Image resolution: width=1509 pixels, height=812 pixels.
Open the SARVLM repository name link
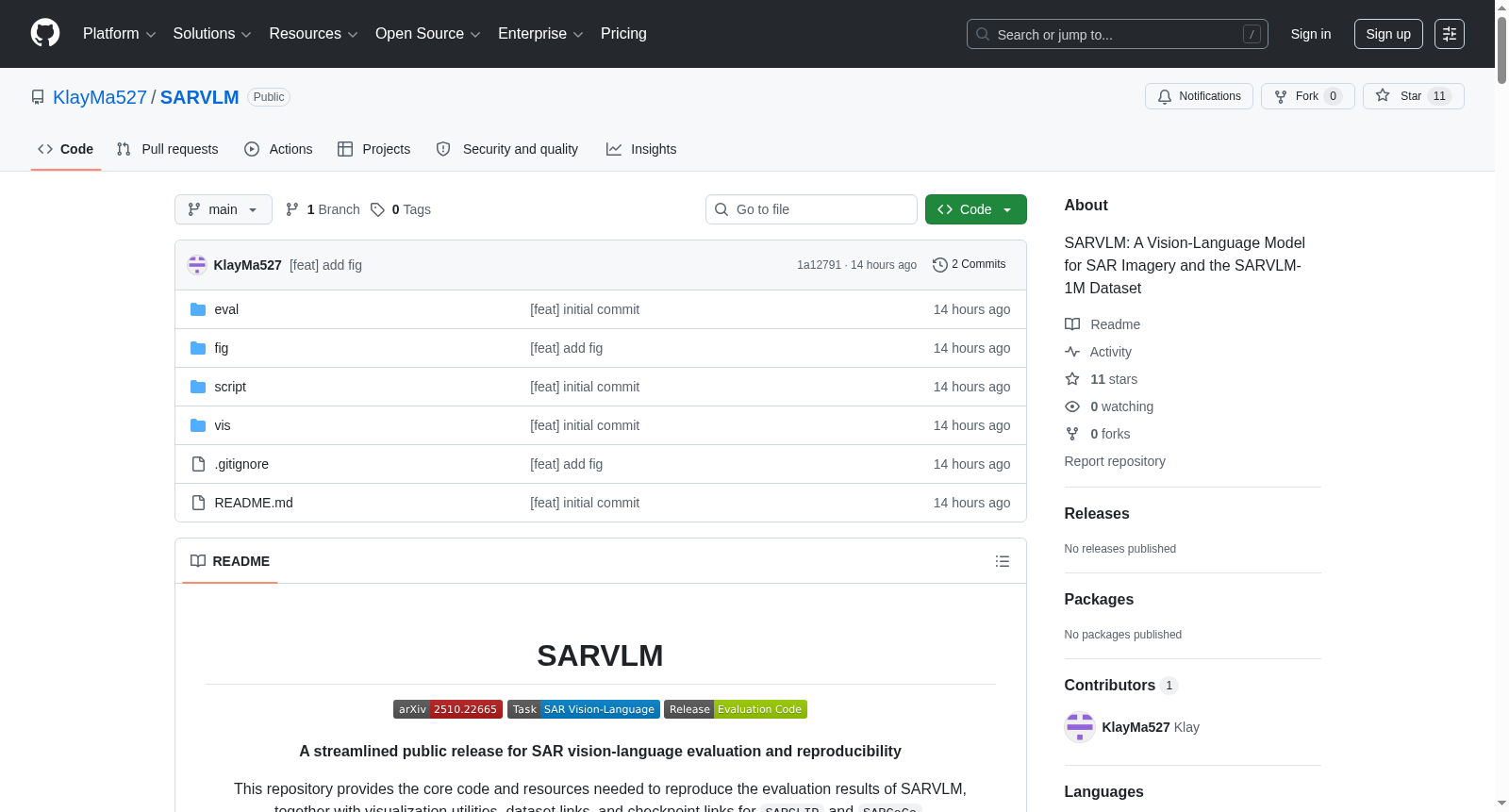(x=199, y=97)
